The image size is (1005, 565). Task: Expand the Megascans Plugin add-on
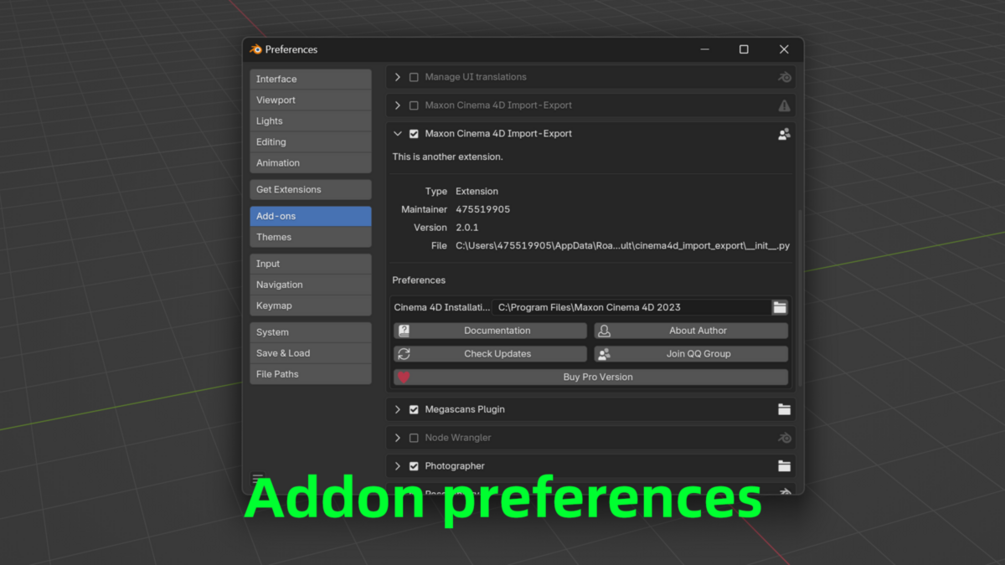click(397, 409)
